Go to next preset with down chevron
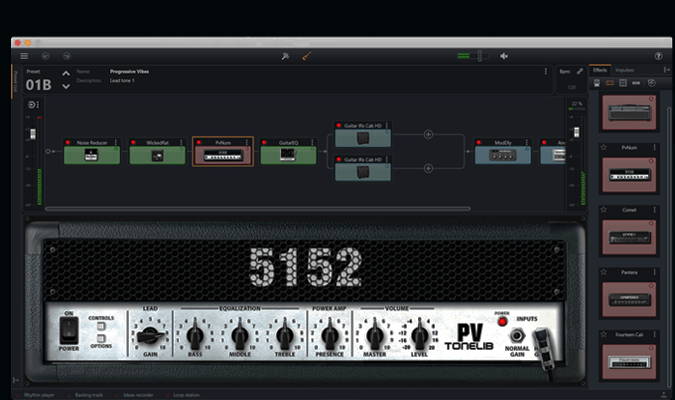Screen dimensions: 675x400 pyautogui.click(x=66, y=86)
